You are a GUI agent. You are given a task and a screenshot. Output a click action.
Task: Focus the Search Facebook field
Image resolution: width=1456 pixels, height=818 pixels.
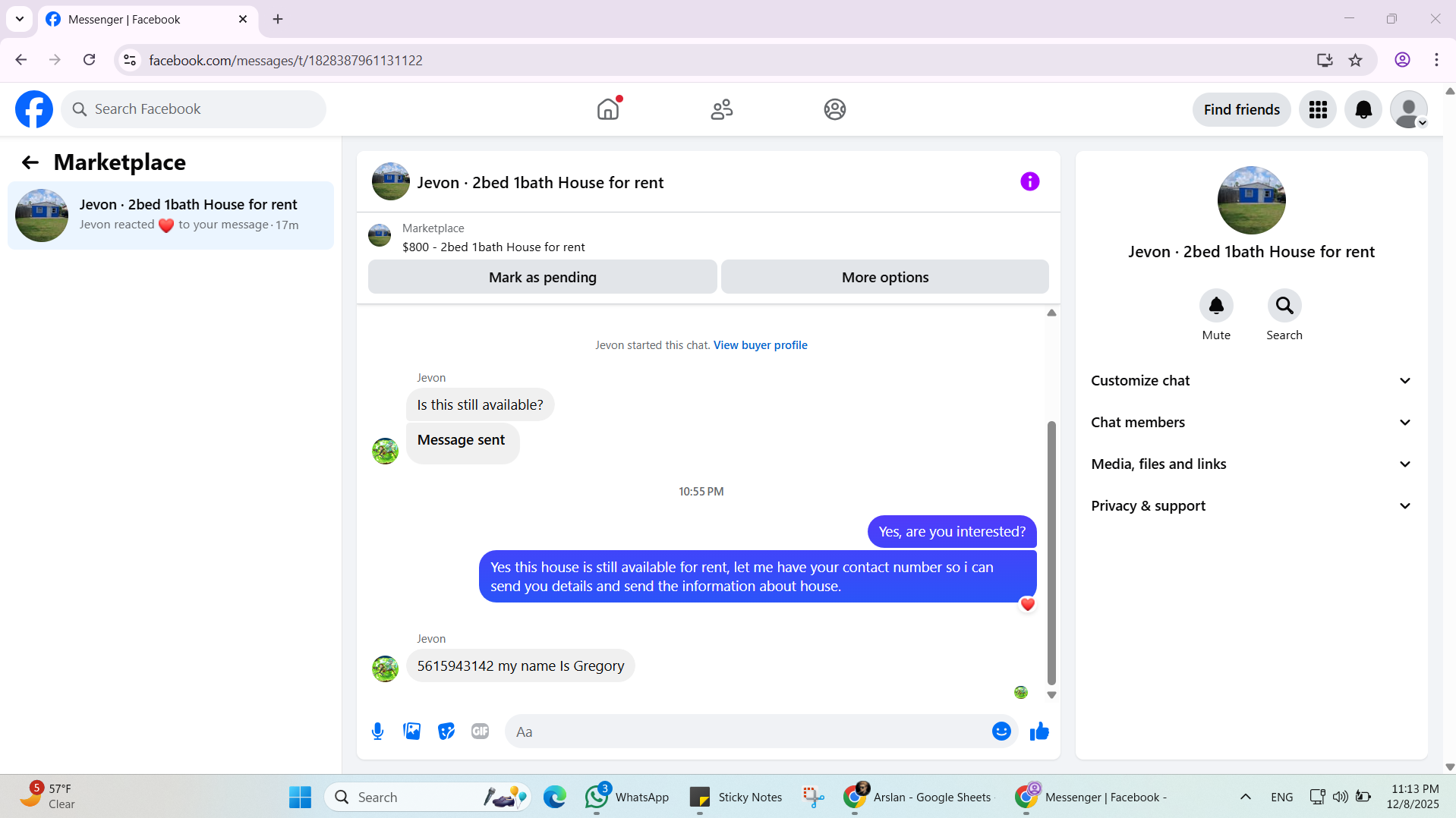[x=194, y=109]
